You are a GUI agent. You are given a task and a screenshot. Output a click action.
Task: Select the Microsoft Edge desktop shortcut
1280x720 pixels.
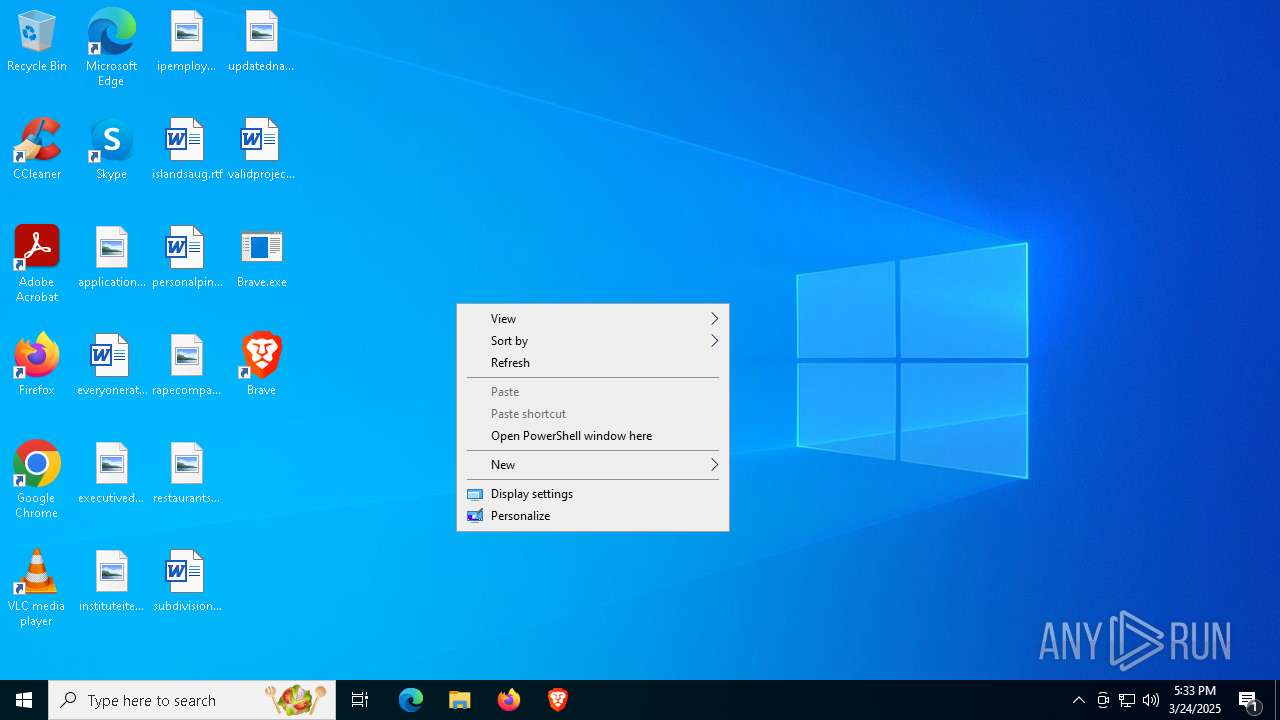pyautogui.click(x=111, y=48)
